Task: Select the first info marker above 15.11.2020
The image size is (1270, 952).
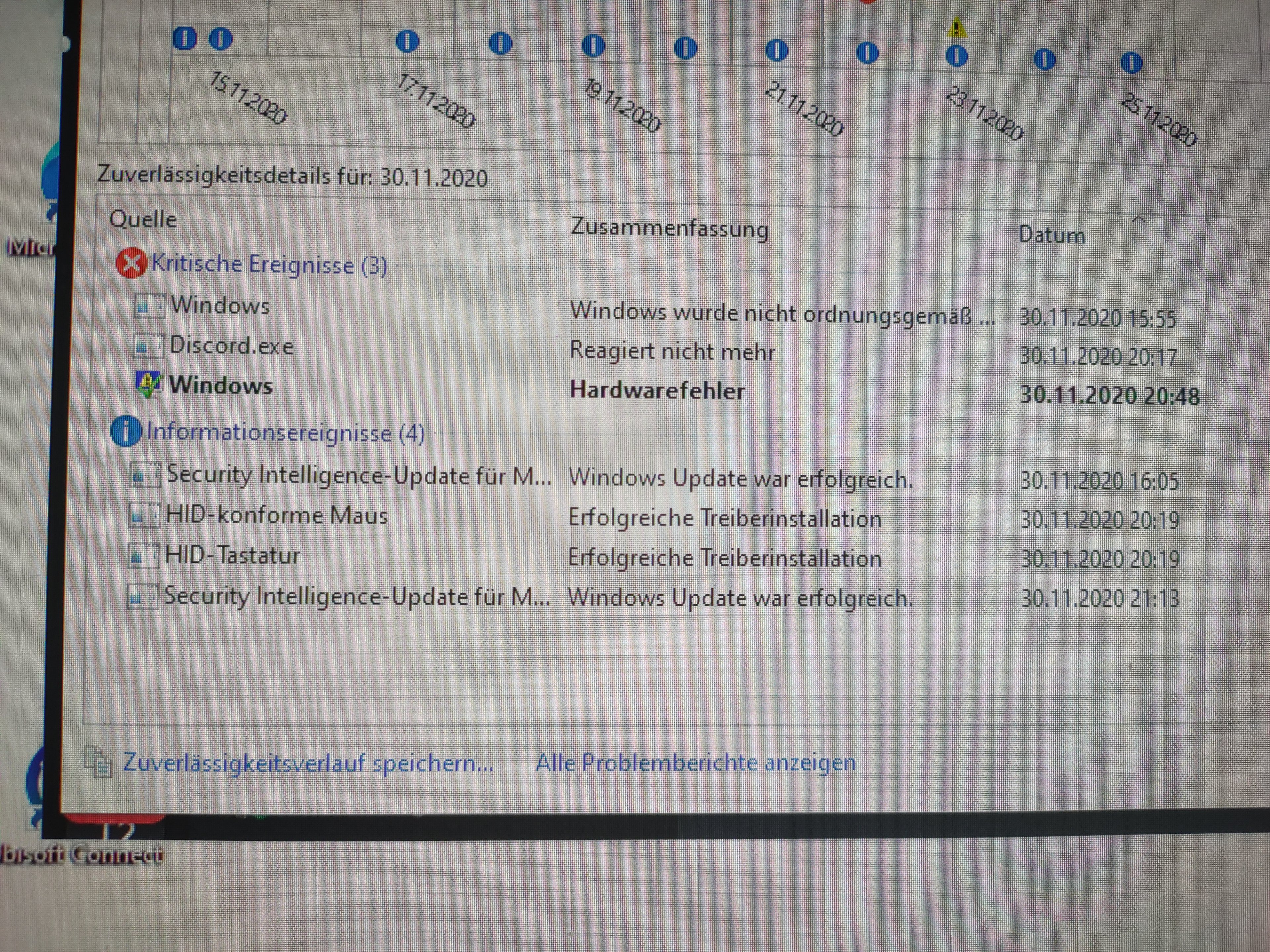Action: pyautogui.click(x=184, y=38)
